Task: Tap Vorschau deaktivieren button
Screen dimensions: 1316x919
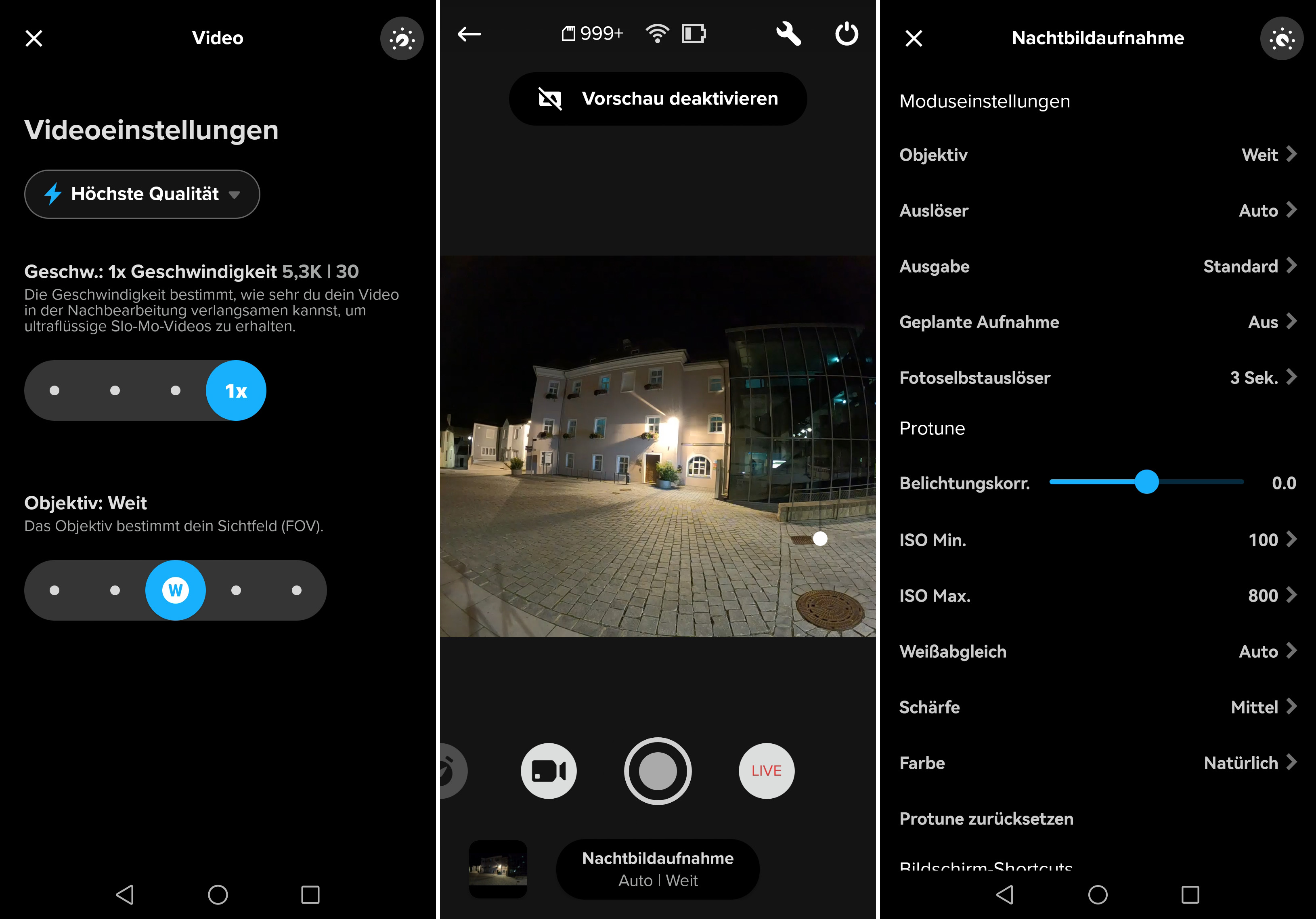Action: pyautogui.click(x=658, y=99)
